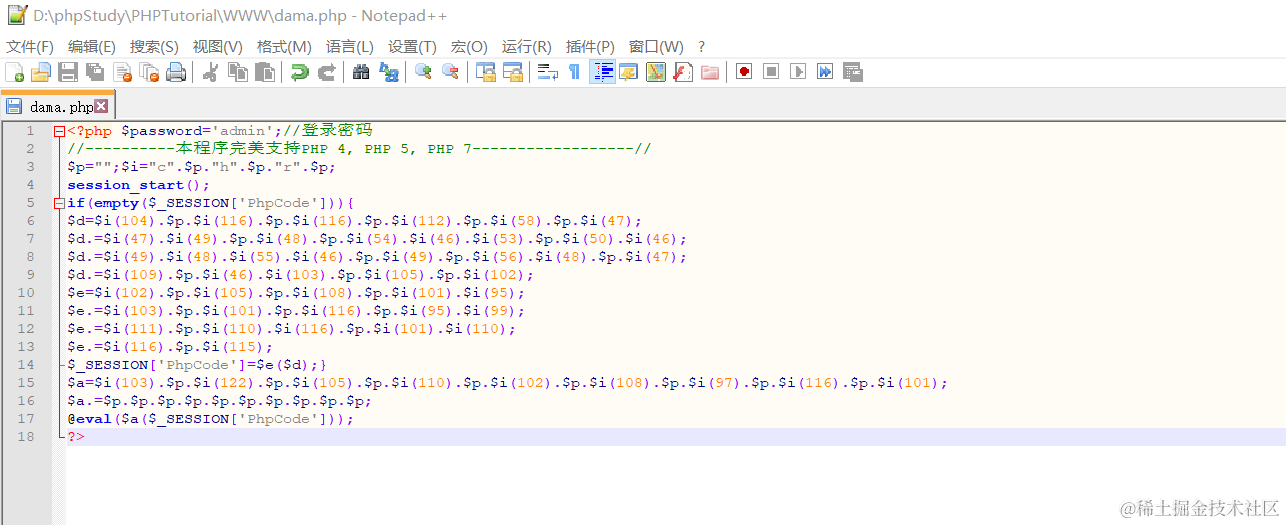
Task: Click the $e.=$i(116).$p.$i(115); line
Action: coord(170,347)
